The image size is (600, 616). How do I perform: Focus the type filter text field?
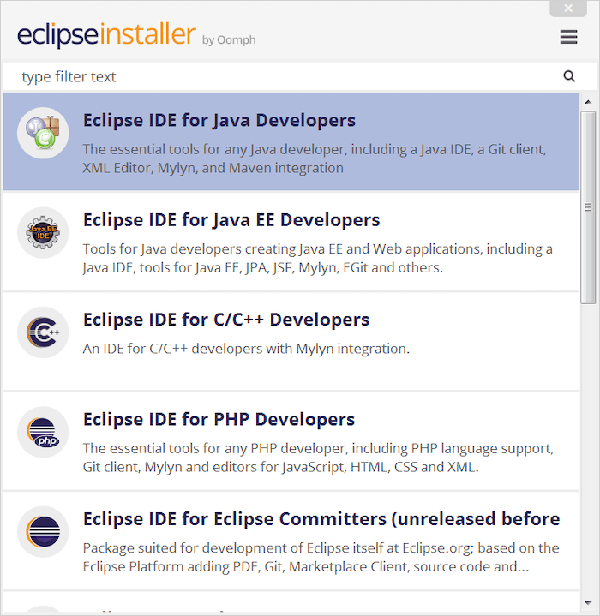click(x=291, y=77)
